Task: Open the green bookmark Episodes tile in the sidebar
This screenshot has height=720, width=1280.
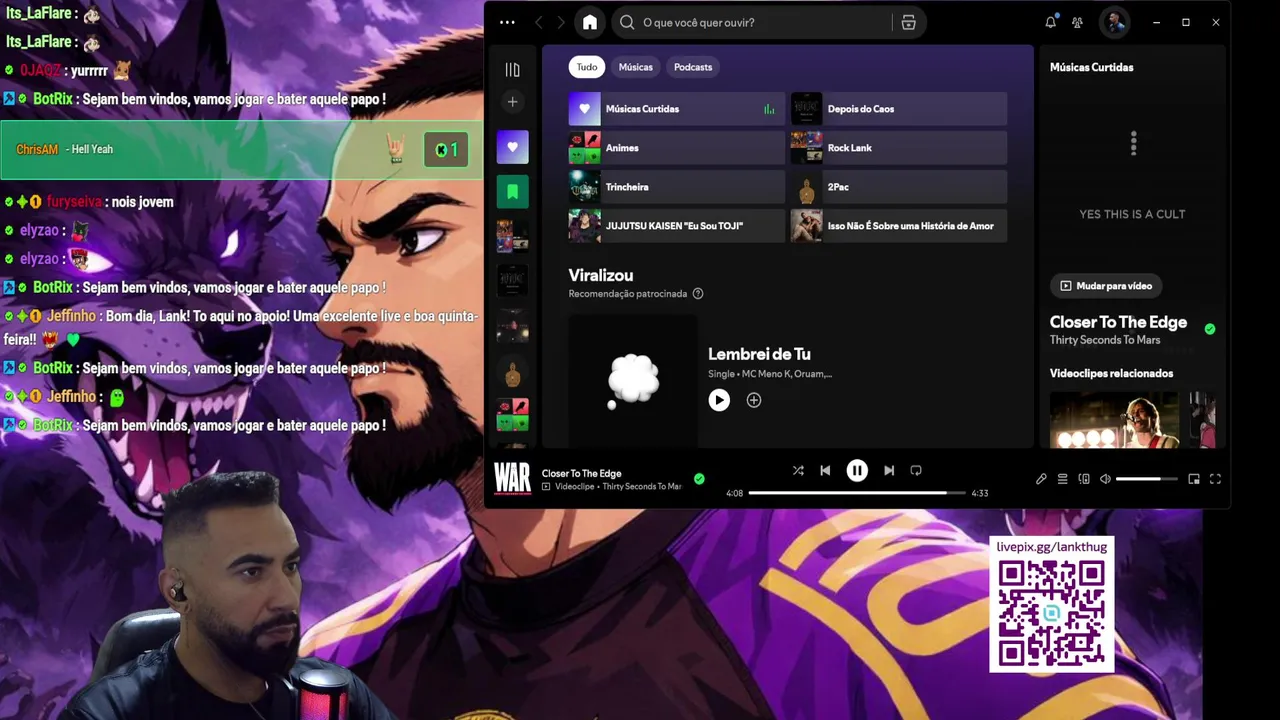Action: click(x=512, y=192)
